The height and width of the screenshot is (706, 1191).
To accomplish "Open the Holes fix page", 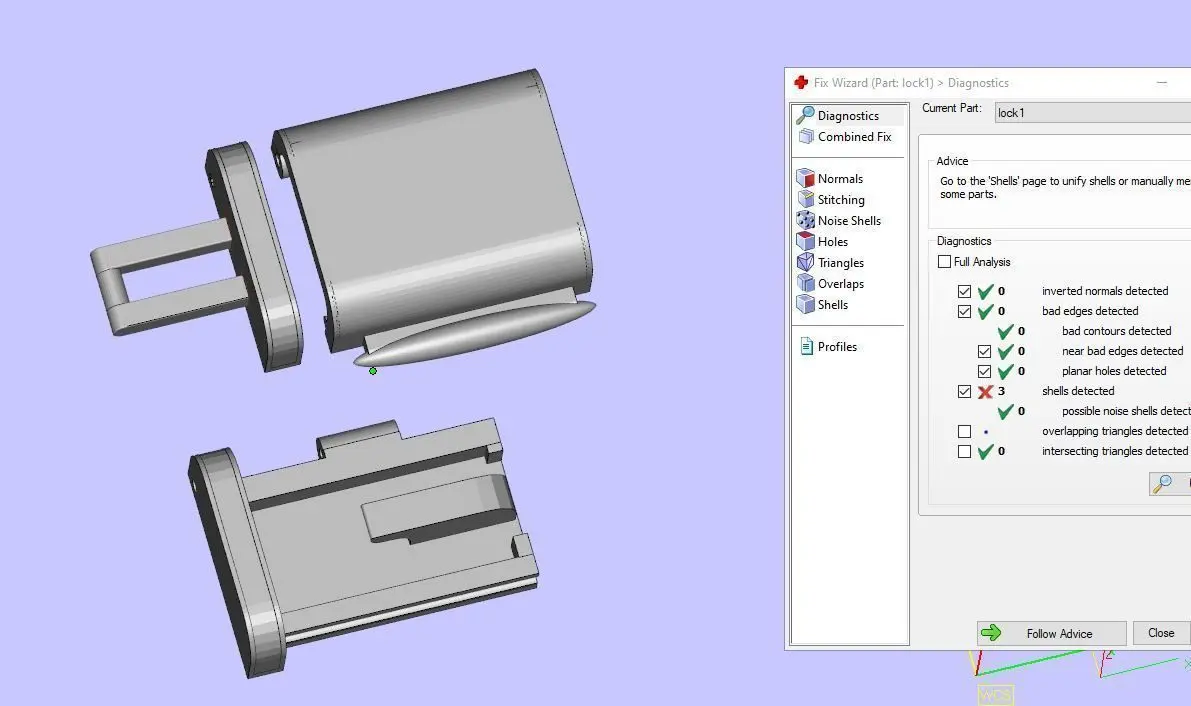I will (x=832, y=242).
